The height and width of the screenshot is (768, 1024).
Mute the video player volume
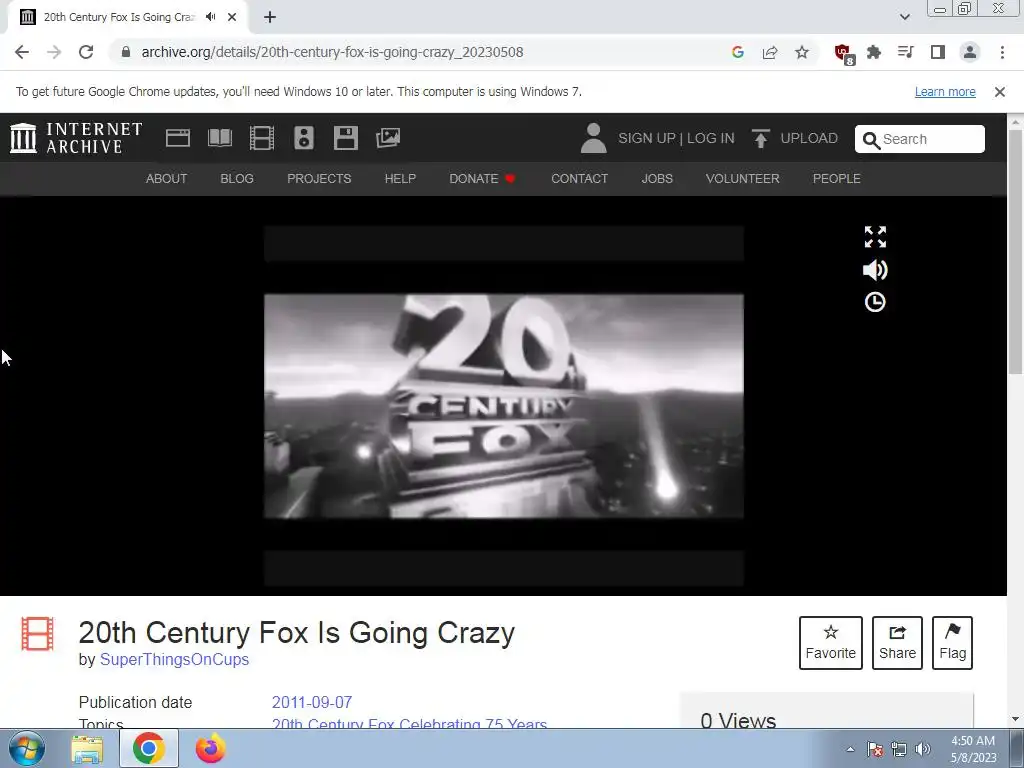[875, 270]
